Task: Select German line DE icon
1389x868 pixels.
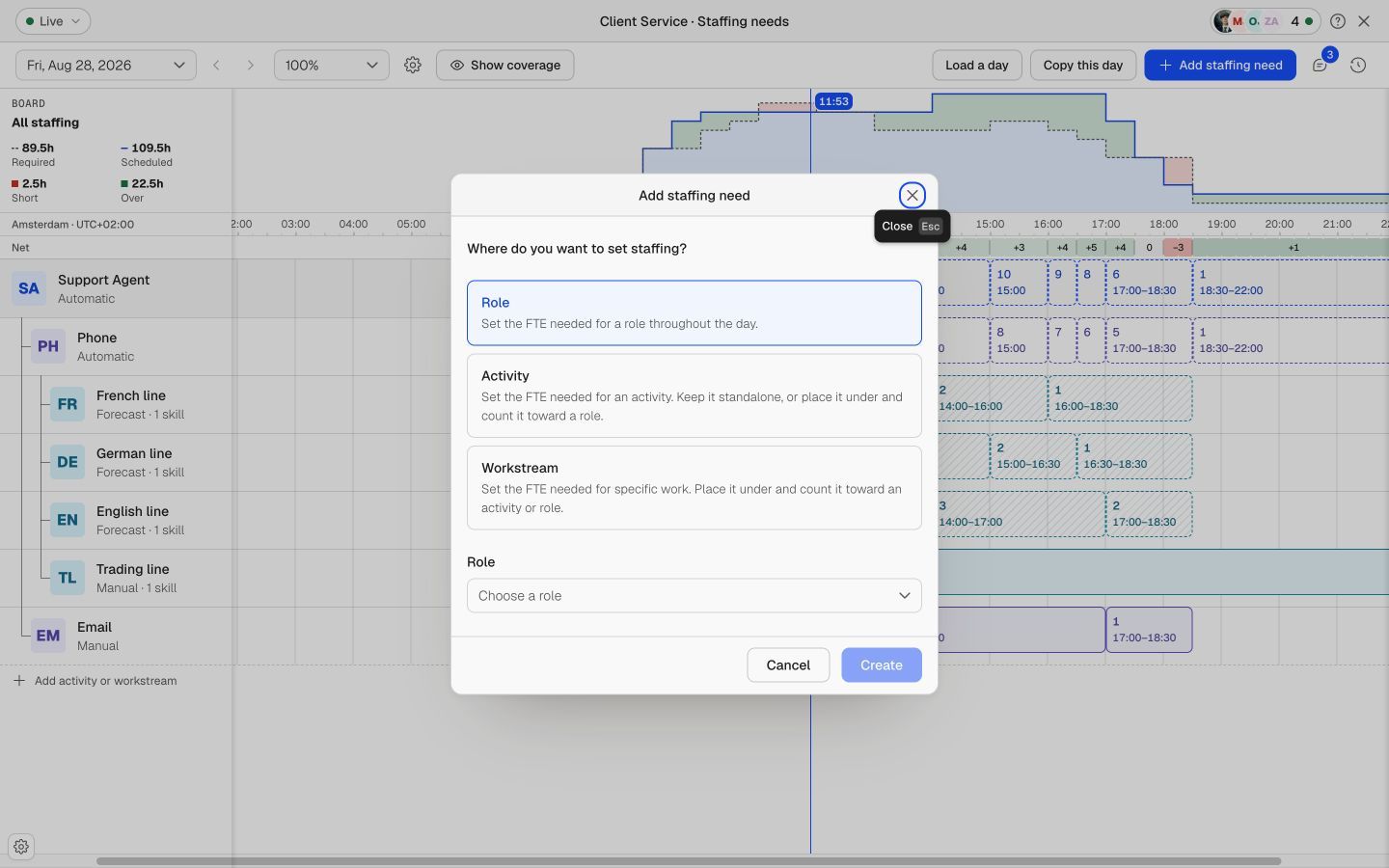Action: coord(68,461)
